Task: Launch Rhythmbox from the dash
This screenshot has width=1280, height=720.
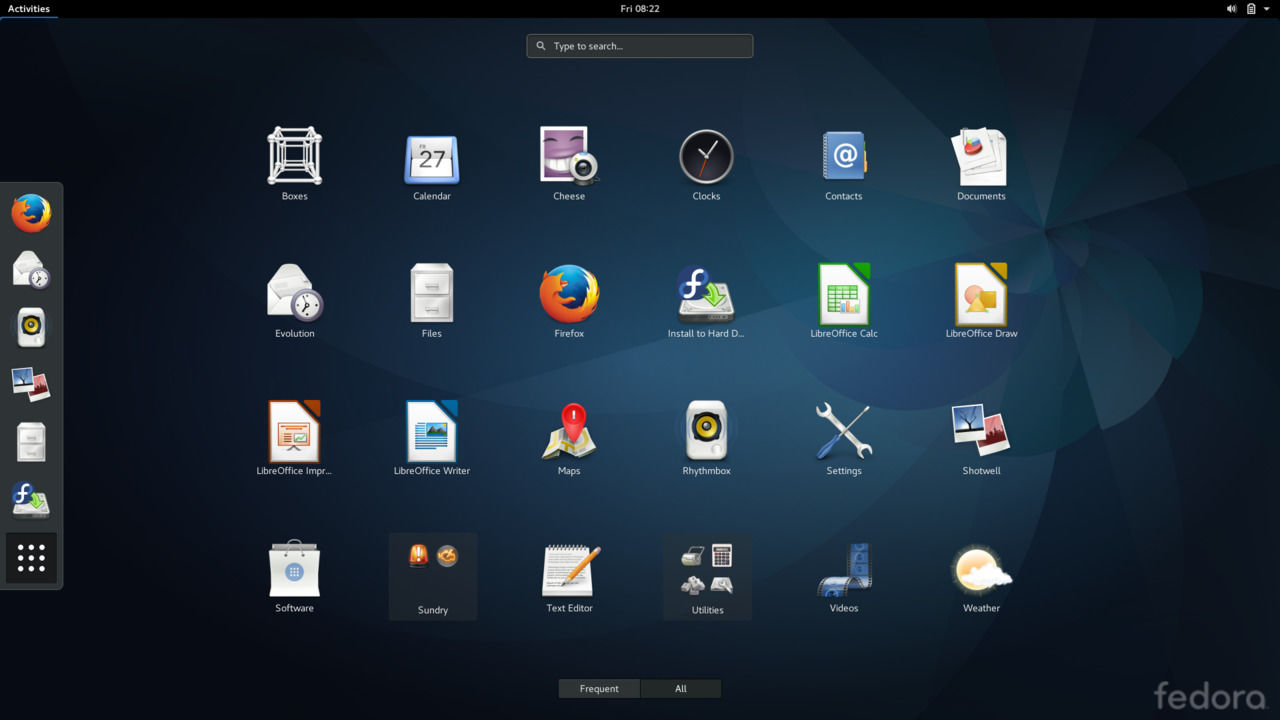Action: (31, 328)
